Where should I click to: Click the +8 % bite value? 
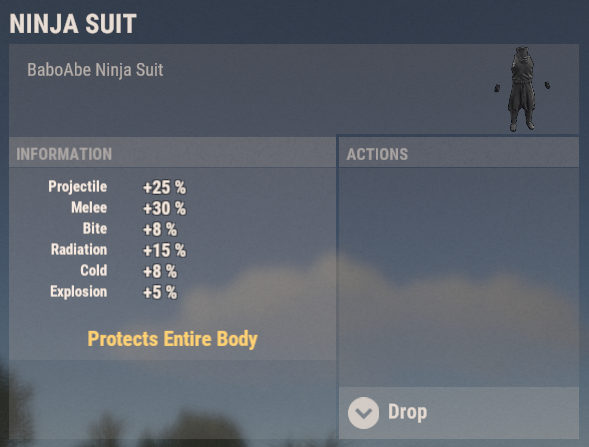click(160, 230)
